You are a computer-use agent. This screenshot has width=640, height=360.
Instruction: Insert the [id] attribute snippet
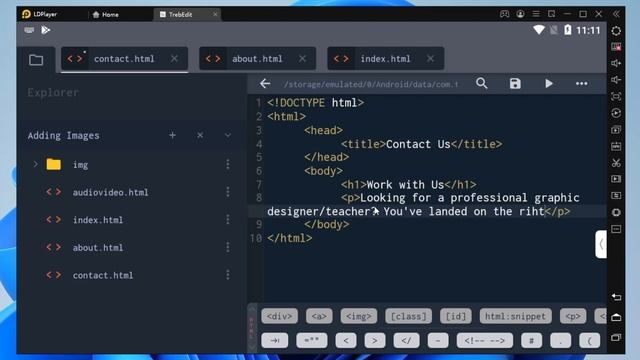point(456,316)
